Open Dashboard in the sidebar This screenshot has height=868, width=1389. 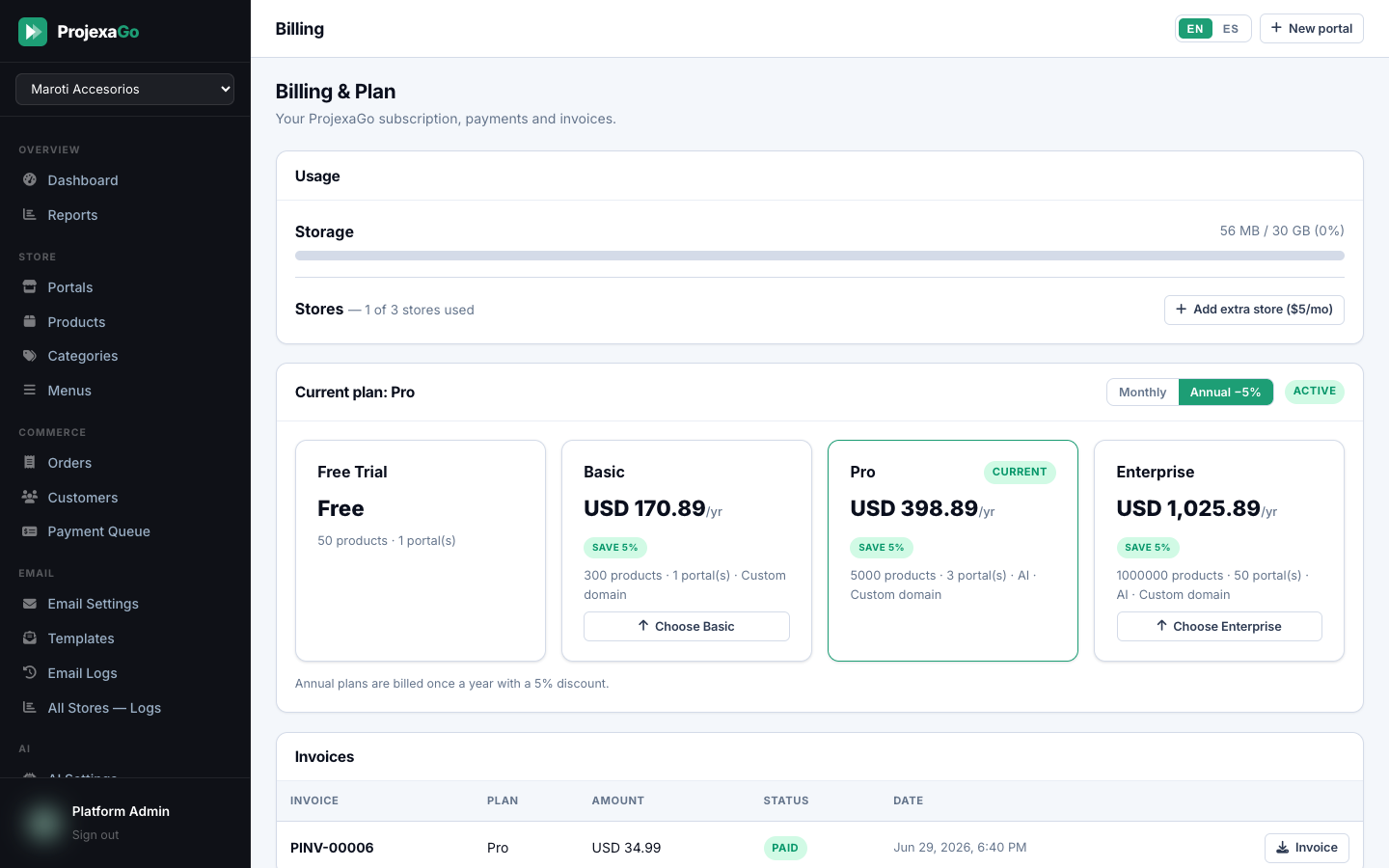point(125,180)
